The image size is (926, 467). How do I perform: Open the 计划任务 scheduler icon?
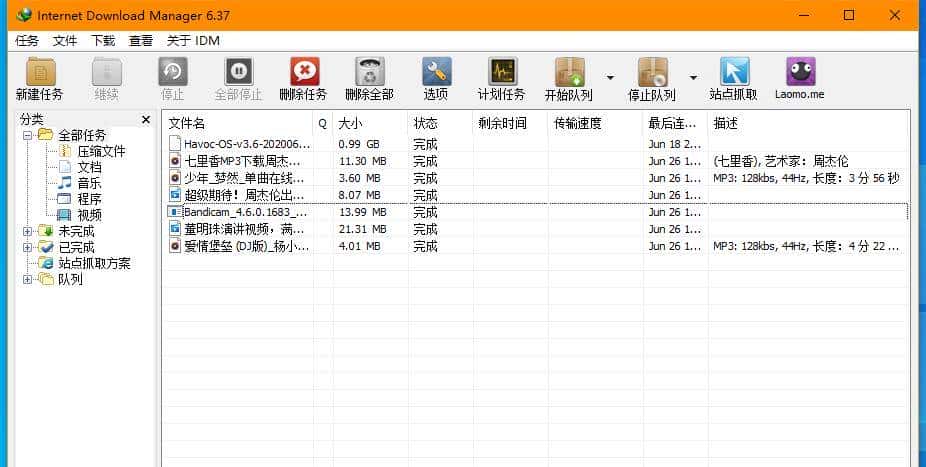[503, 72]
